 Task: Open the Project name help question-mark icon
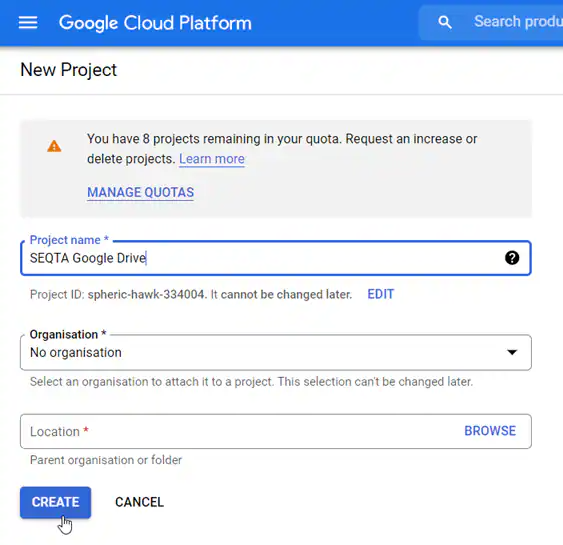coord(512,258)
